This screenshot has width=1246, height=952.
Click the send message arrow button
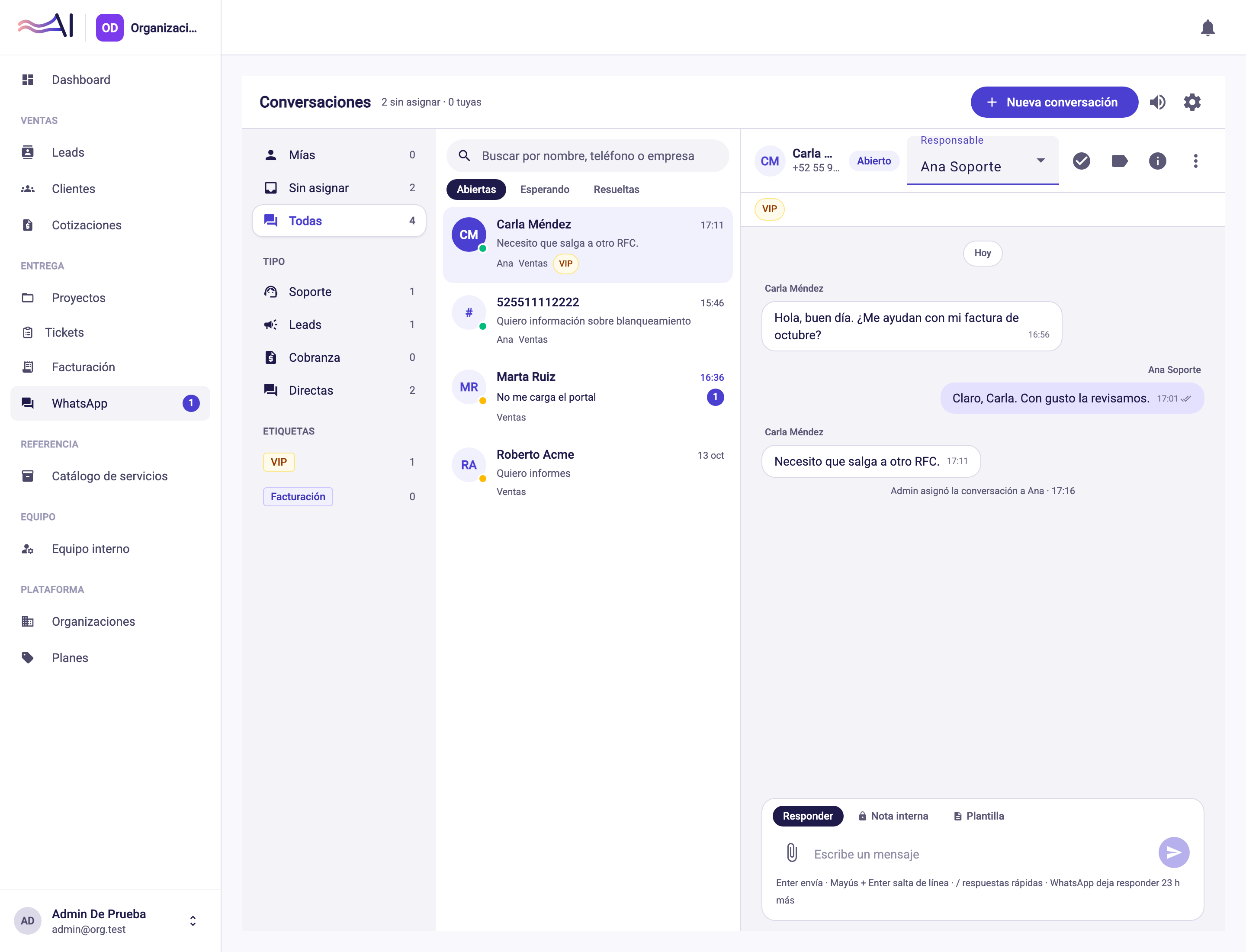1173,852
